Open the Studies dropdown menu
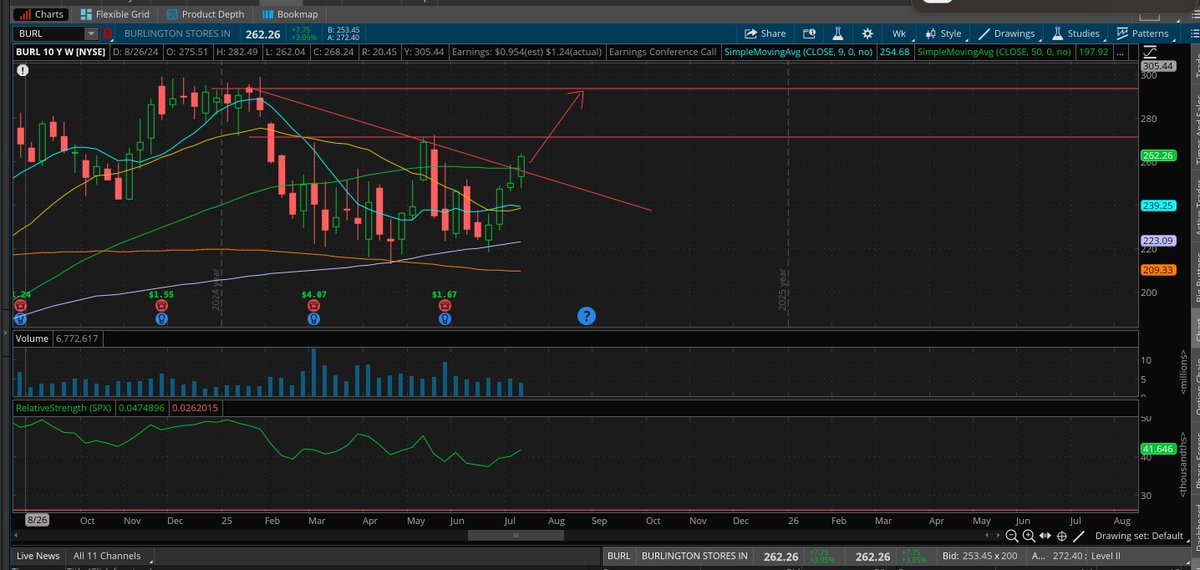Image resolution: width=1200 pixels, height=570 pixels. coord(1076,33)
